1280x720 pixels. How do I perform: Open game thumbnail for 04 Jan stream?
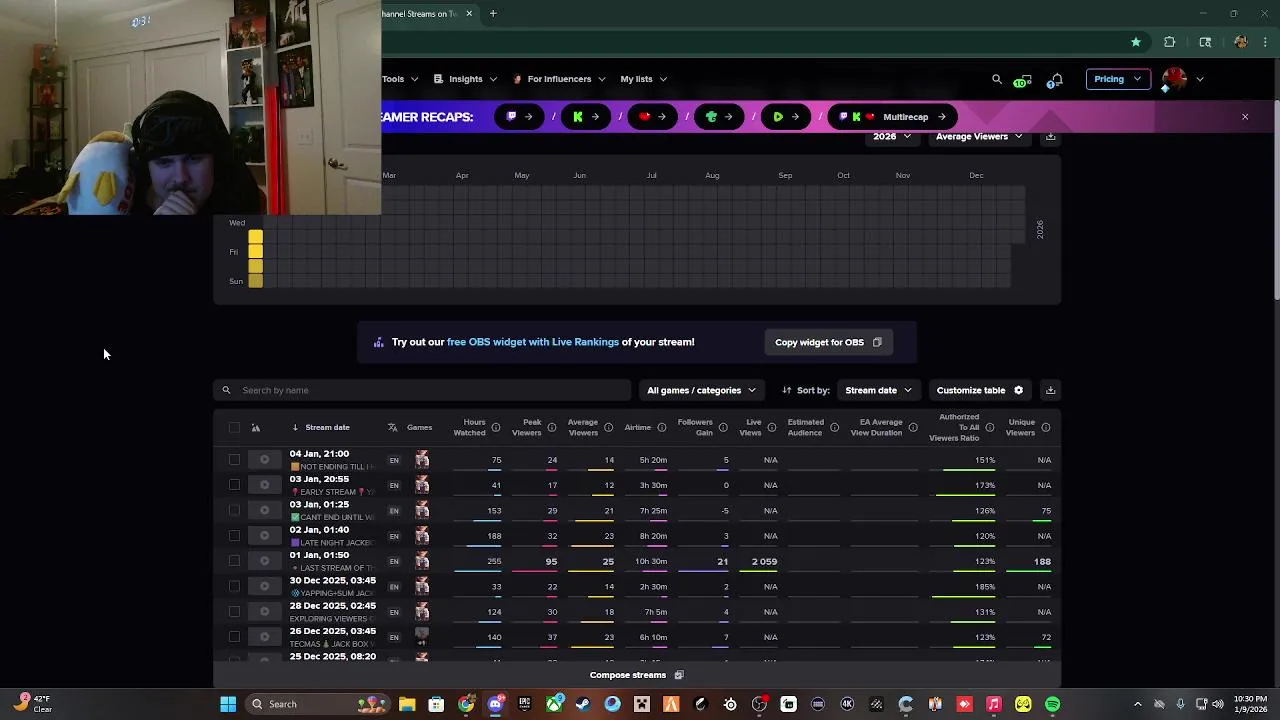click(x=422, y=460)
